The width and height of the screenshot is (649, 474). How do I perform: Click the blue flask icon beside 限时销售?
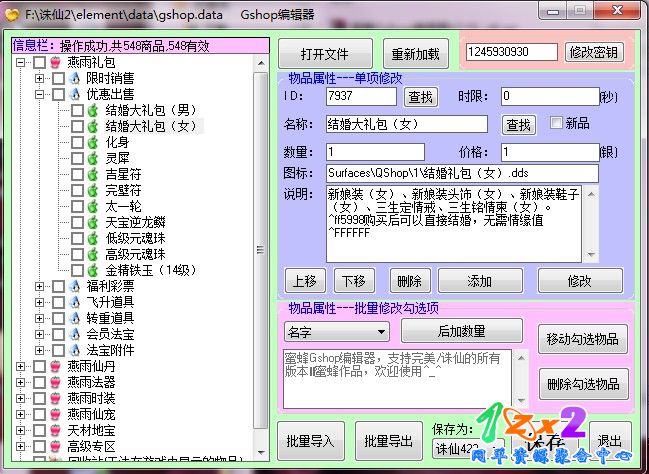click(74, 78)
